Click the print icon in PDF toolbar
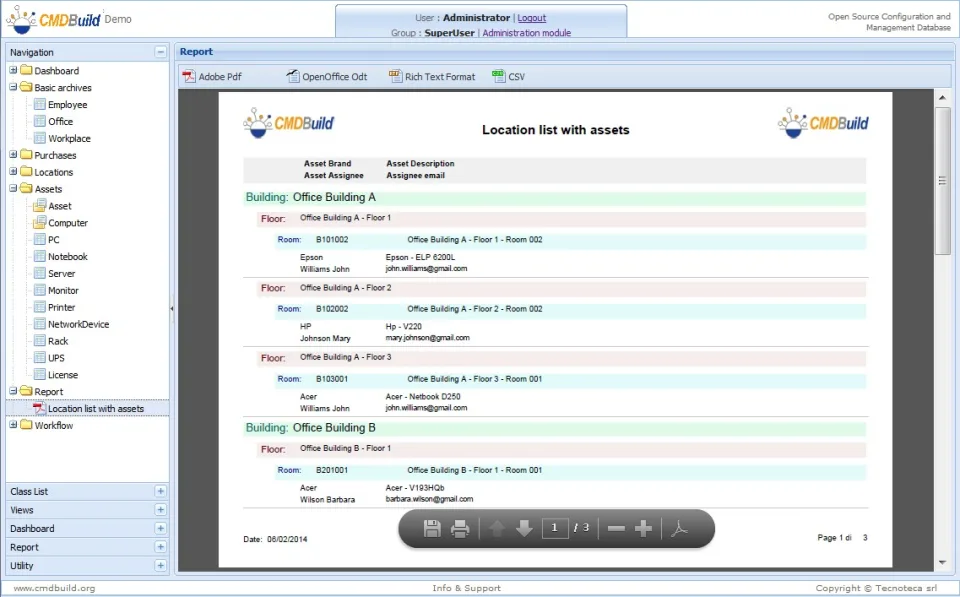Viewport: 960px width, 597px height. coord(460,528)
